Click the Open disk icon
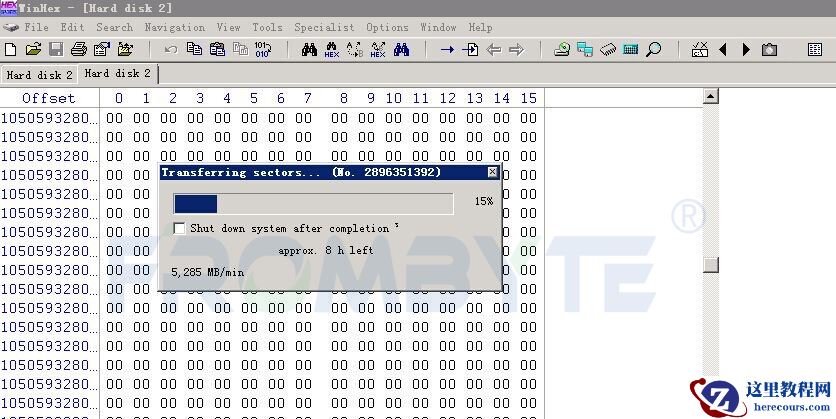The height and width of the screenshot is (419, 836). pyautogui.click(x=561, y=50)
